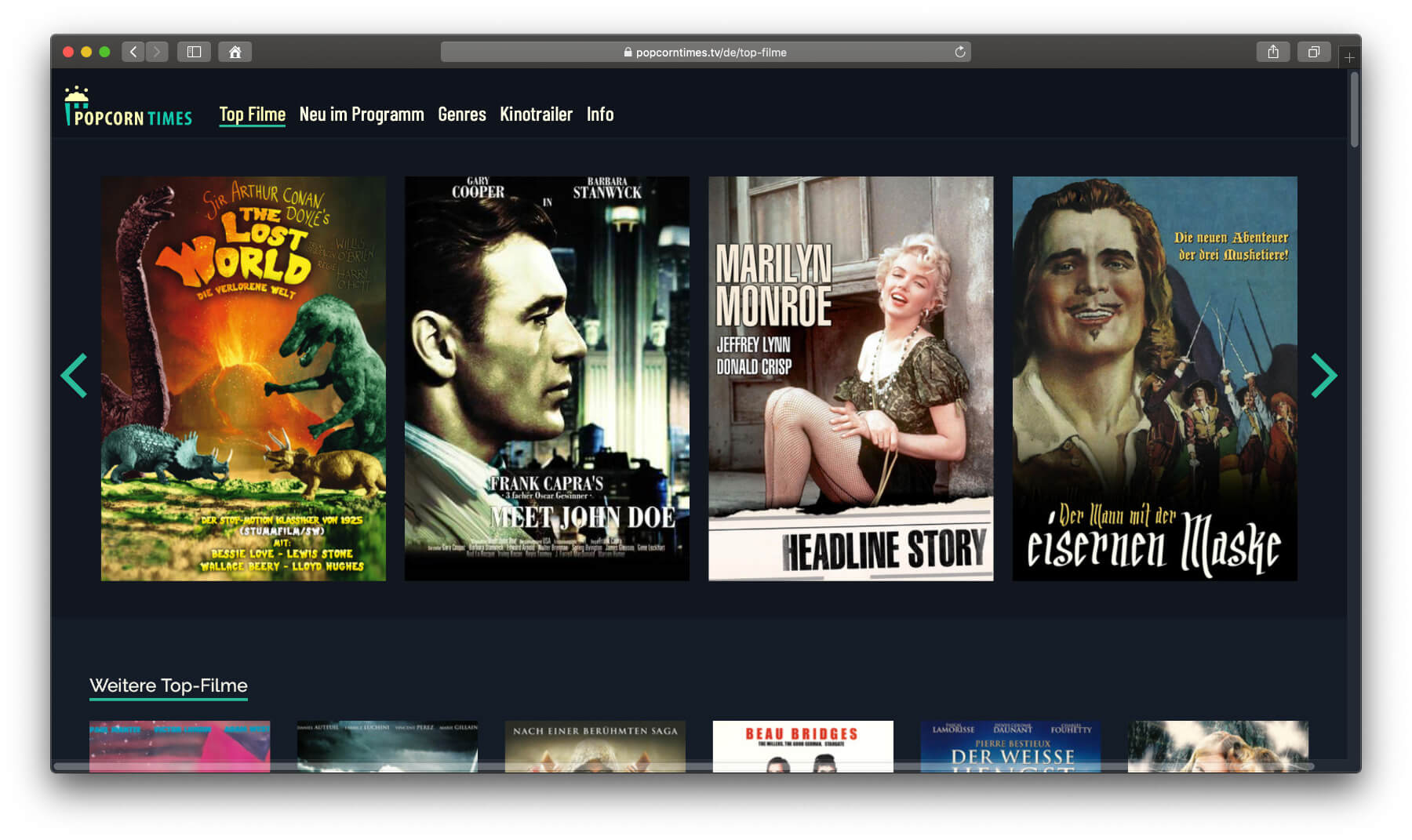Add a new tab with plus icon
The image size is (1412, 840).
1349,57
